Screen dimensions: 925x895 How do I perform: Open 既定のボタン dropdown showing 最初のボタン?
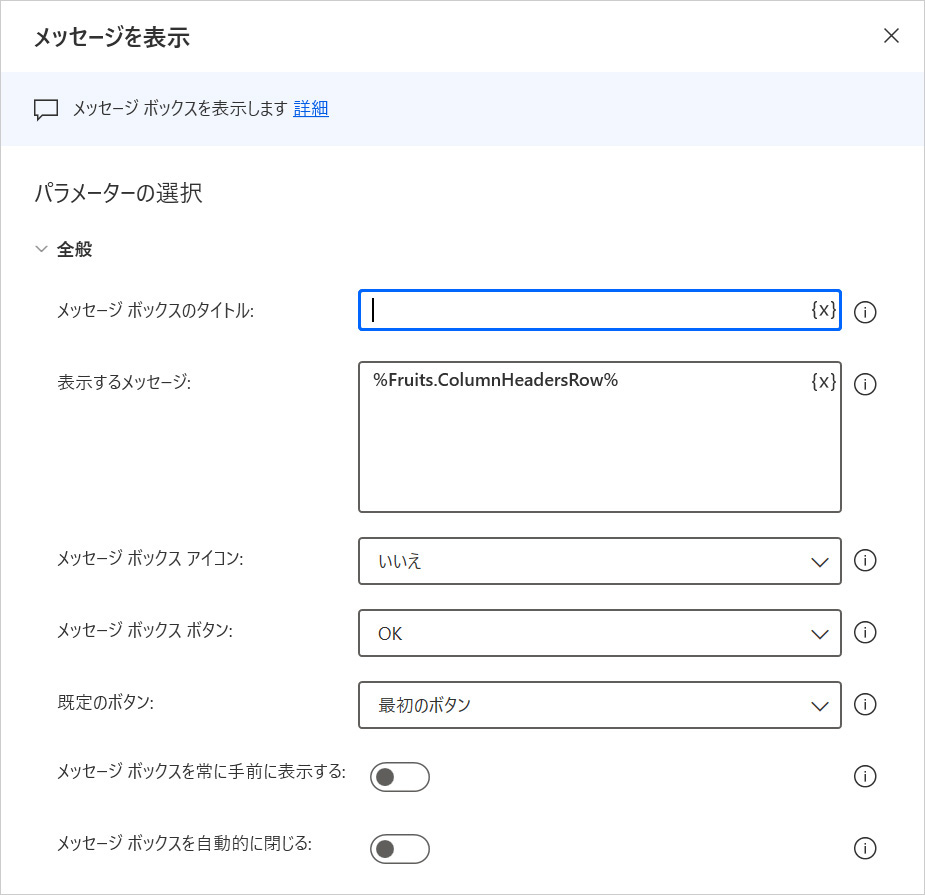click(x=599, y=705)
